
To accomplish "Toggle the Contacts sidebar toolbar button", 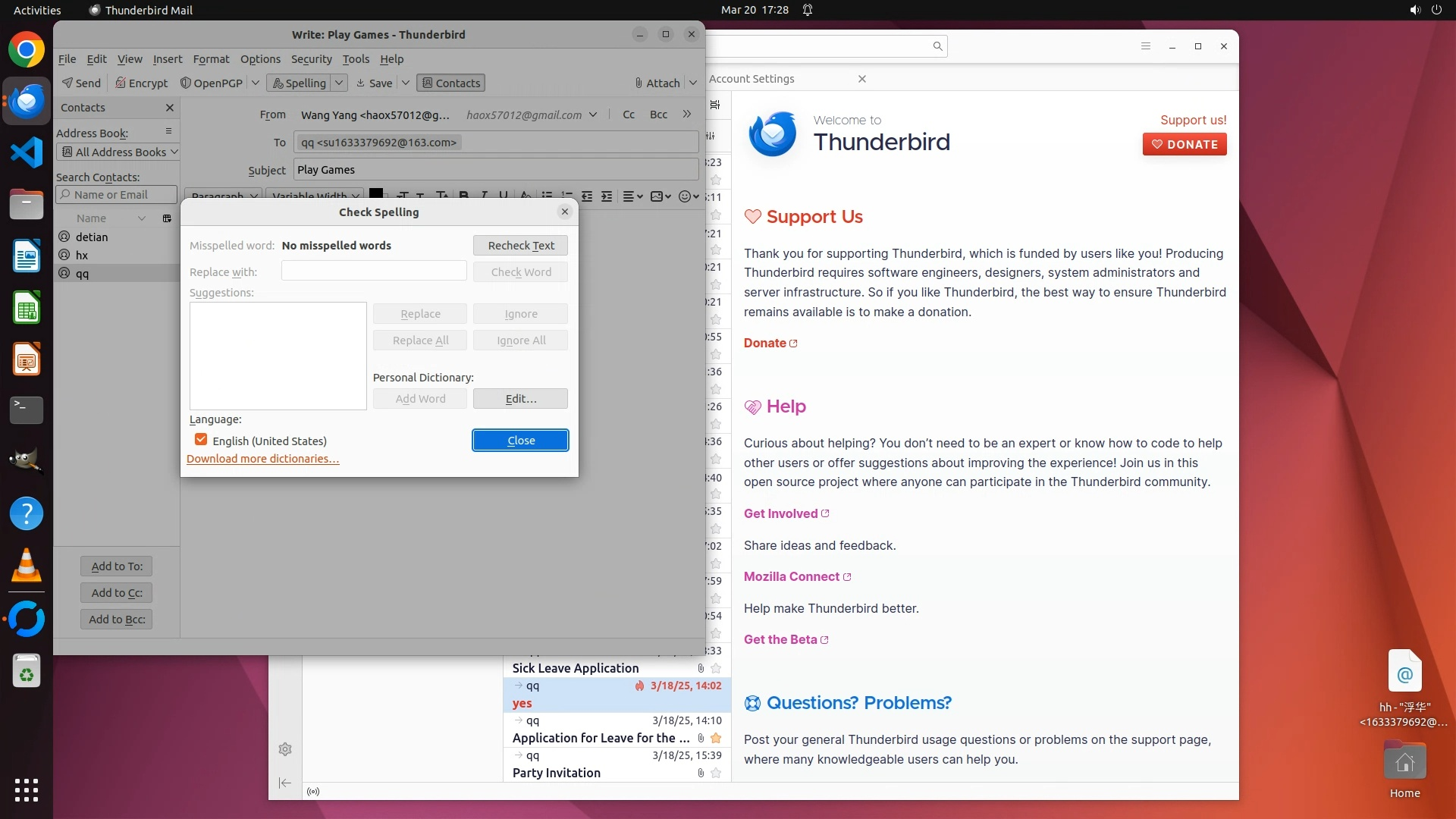I will click(x=451, y=83).
